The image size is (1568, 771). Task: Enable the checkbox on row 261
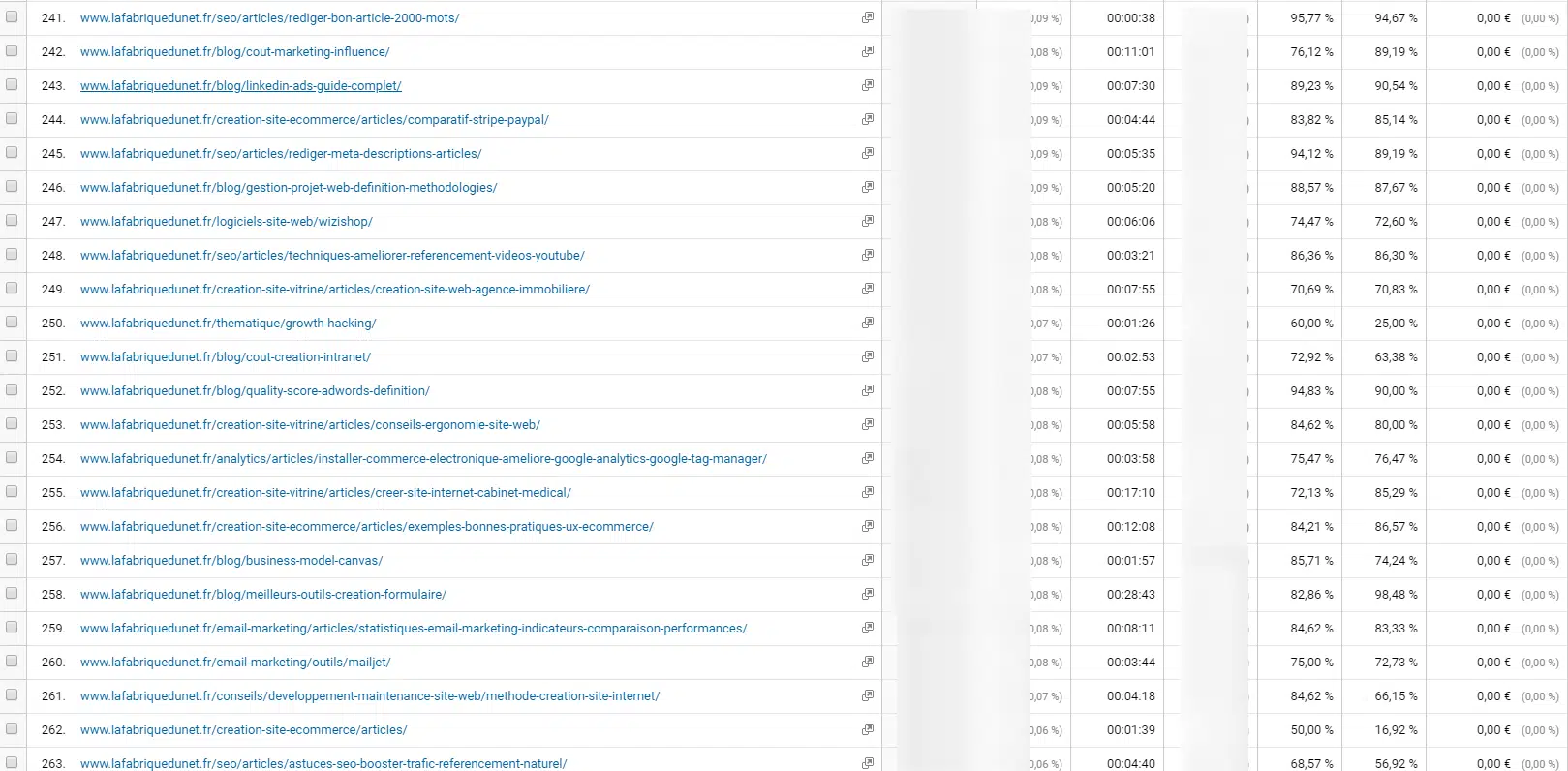12,694
